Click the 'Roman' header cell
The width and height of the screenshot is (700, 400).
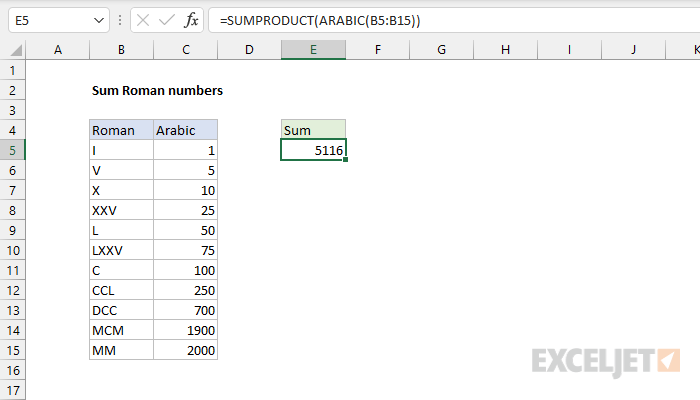(121, 130)
